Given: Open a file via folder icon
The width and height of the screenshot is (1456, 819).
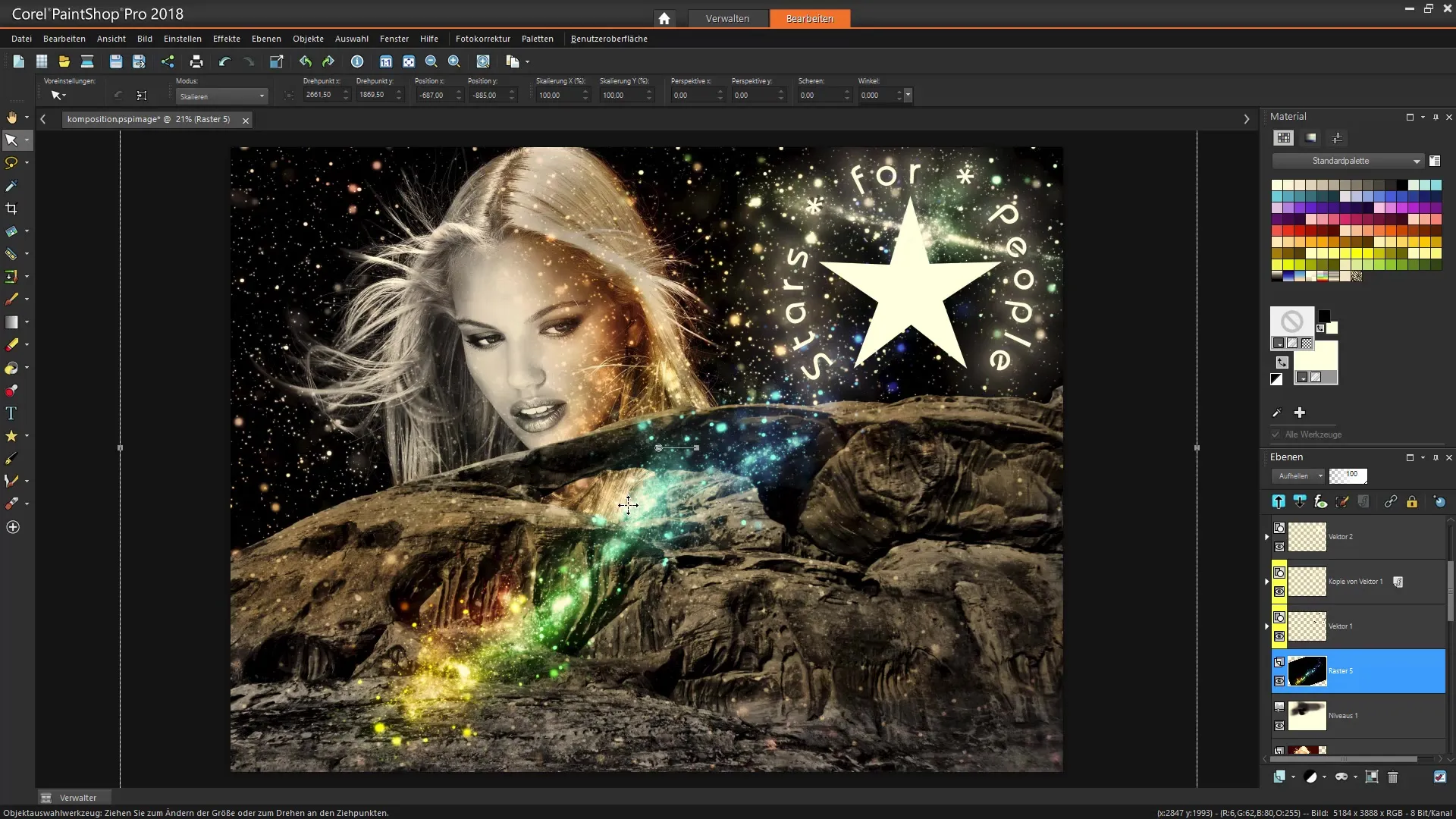Looking at the screenshot, I should 64,61.
